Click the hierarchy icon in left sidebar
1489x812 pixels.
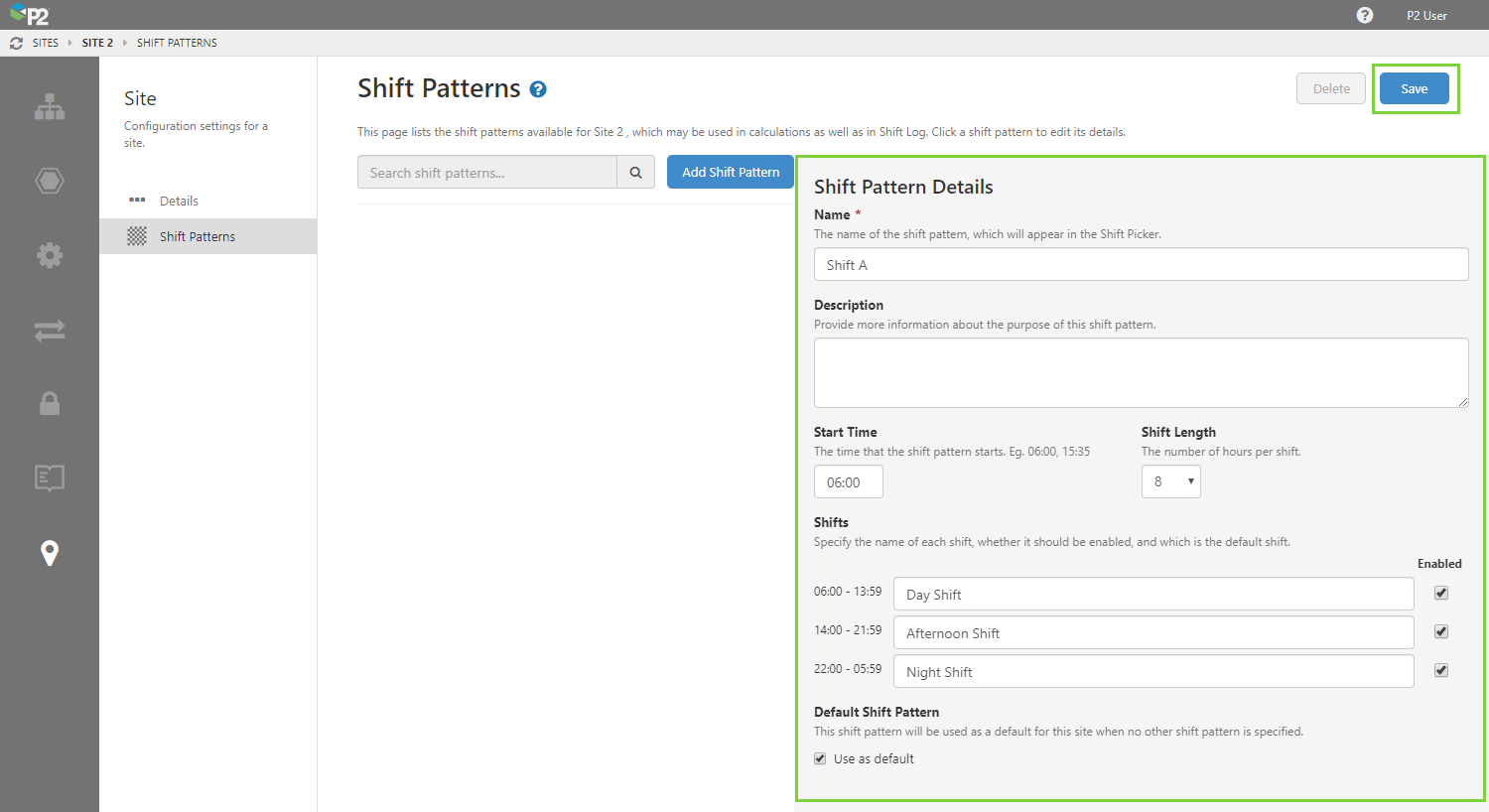pyautogui.click(x=50, y=107)
